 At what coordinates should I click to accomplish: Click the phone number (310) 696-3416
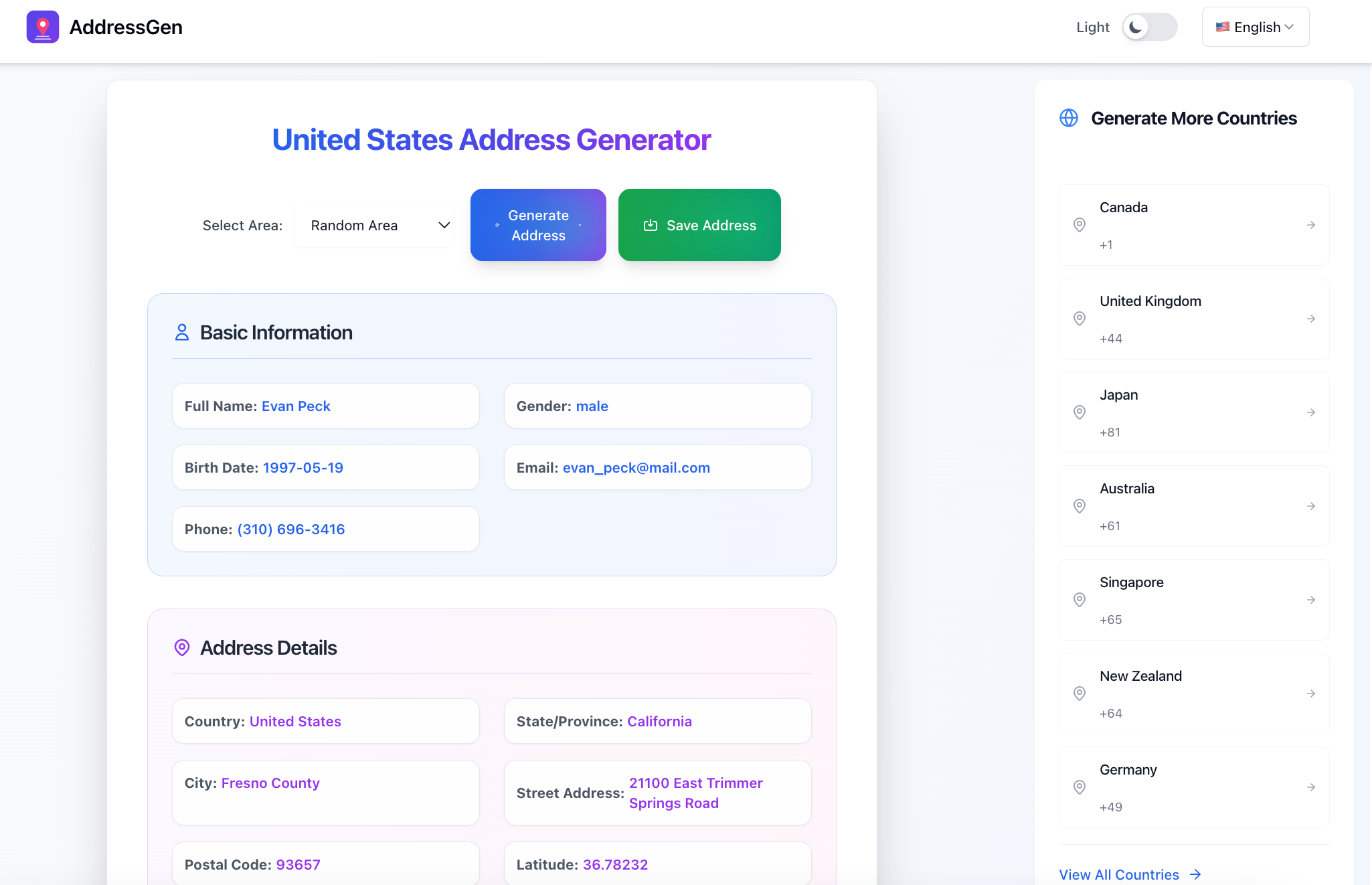[291, 530]
